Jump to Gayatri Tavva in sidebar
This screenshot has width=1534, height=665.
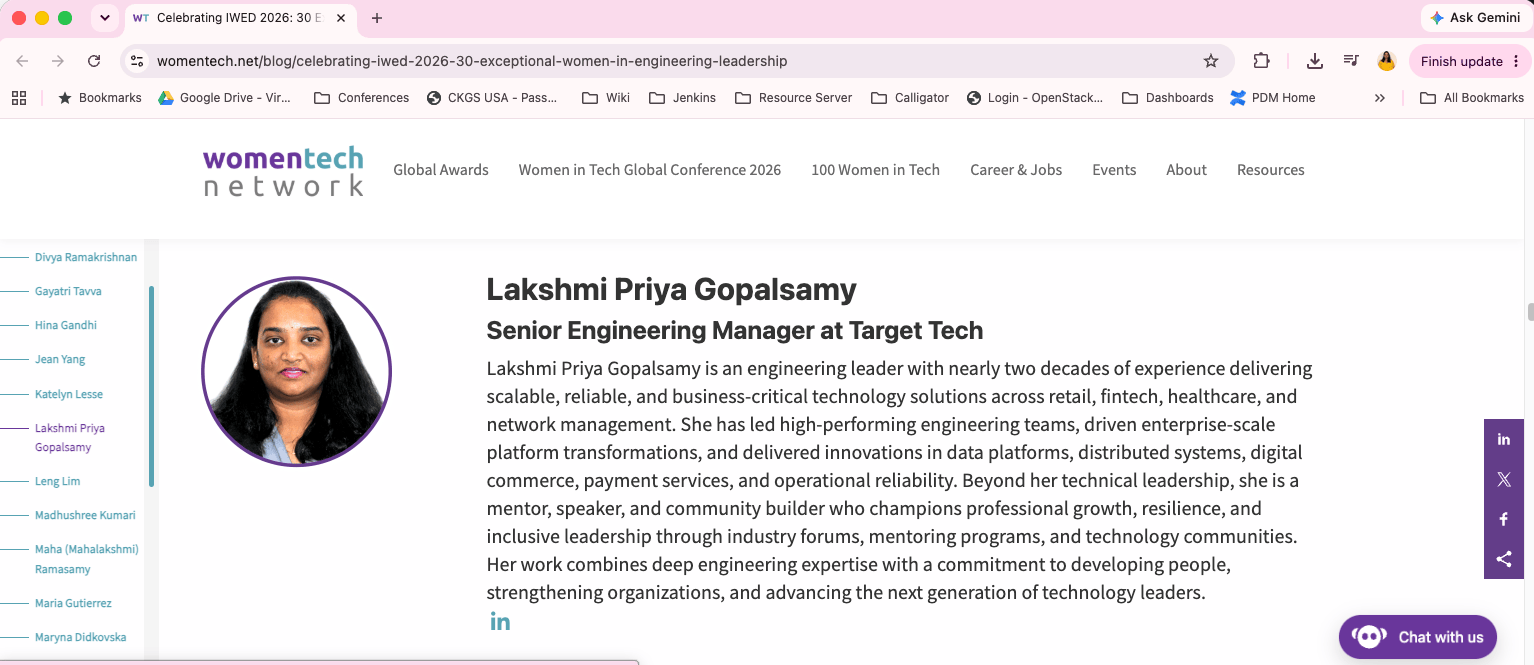(x=68, y=291)
